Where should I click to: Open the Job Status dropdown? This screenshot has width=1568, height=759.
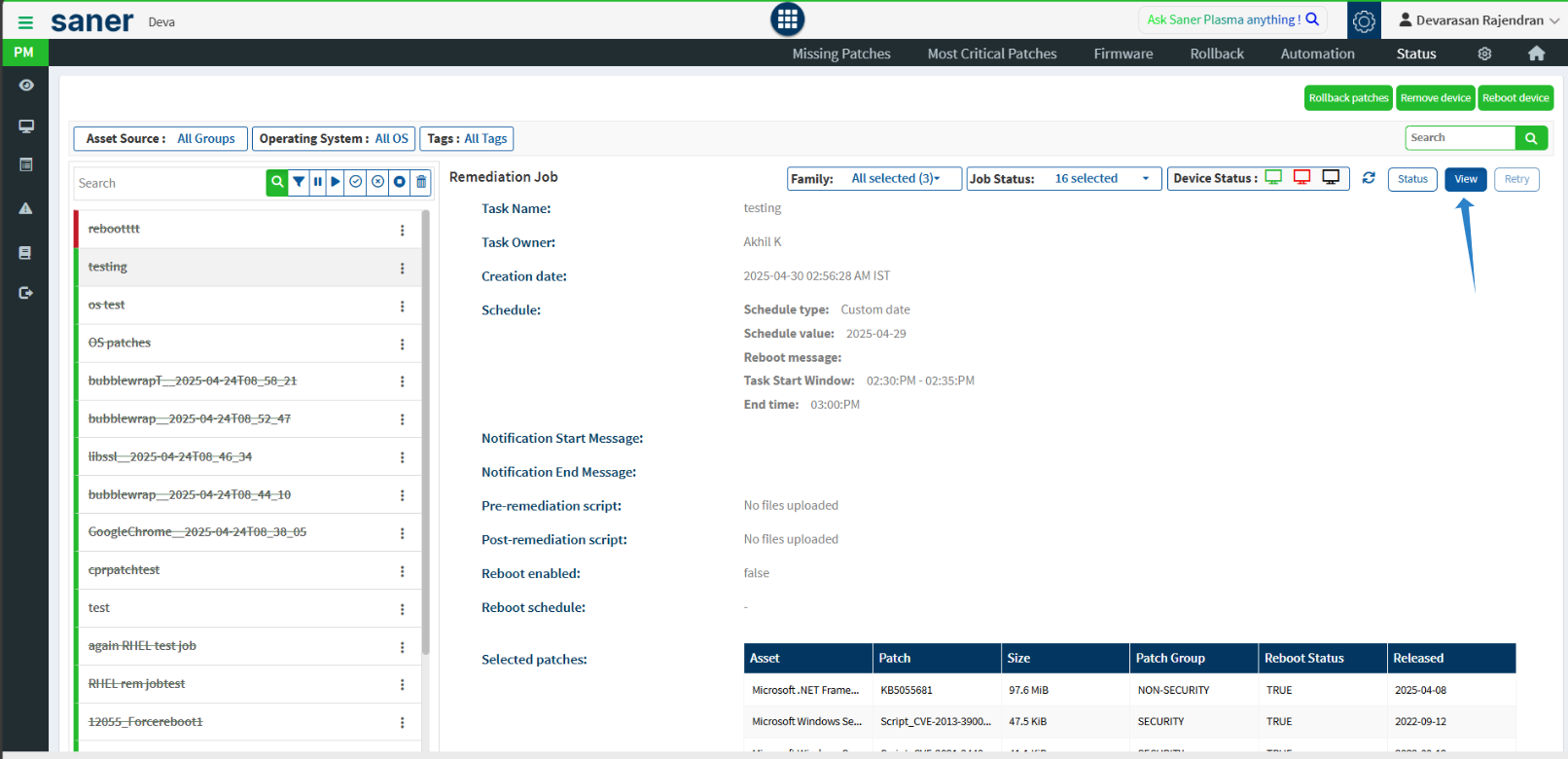(1064, 179)
